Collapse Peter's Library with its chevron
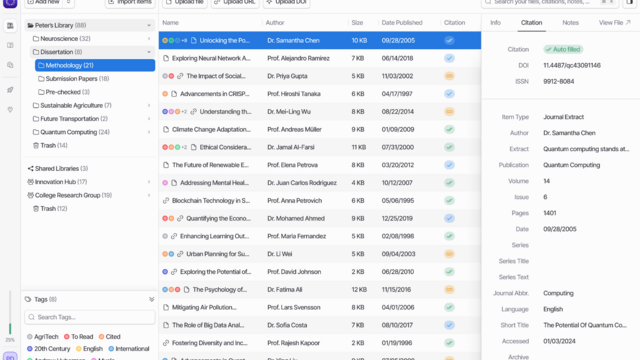640x360 pixels. coord(149,25)
